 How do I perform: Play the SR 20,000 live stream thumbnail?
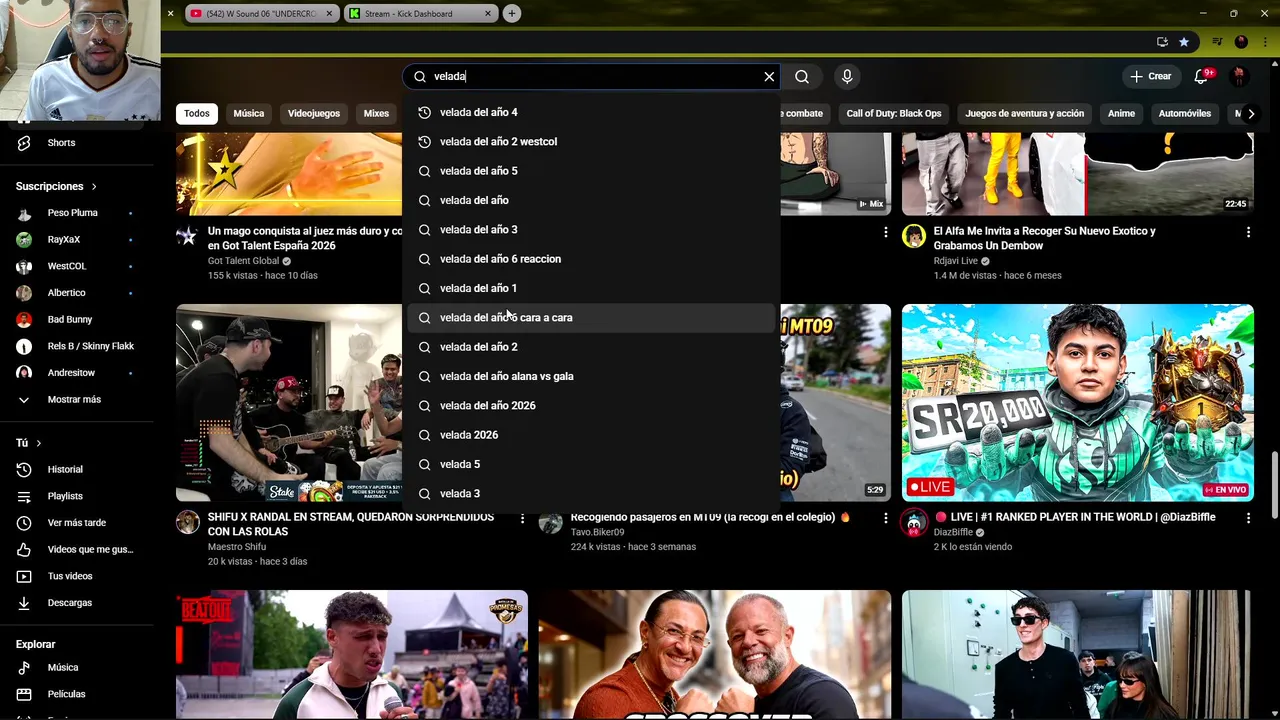coord(1077,402)
